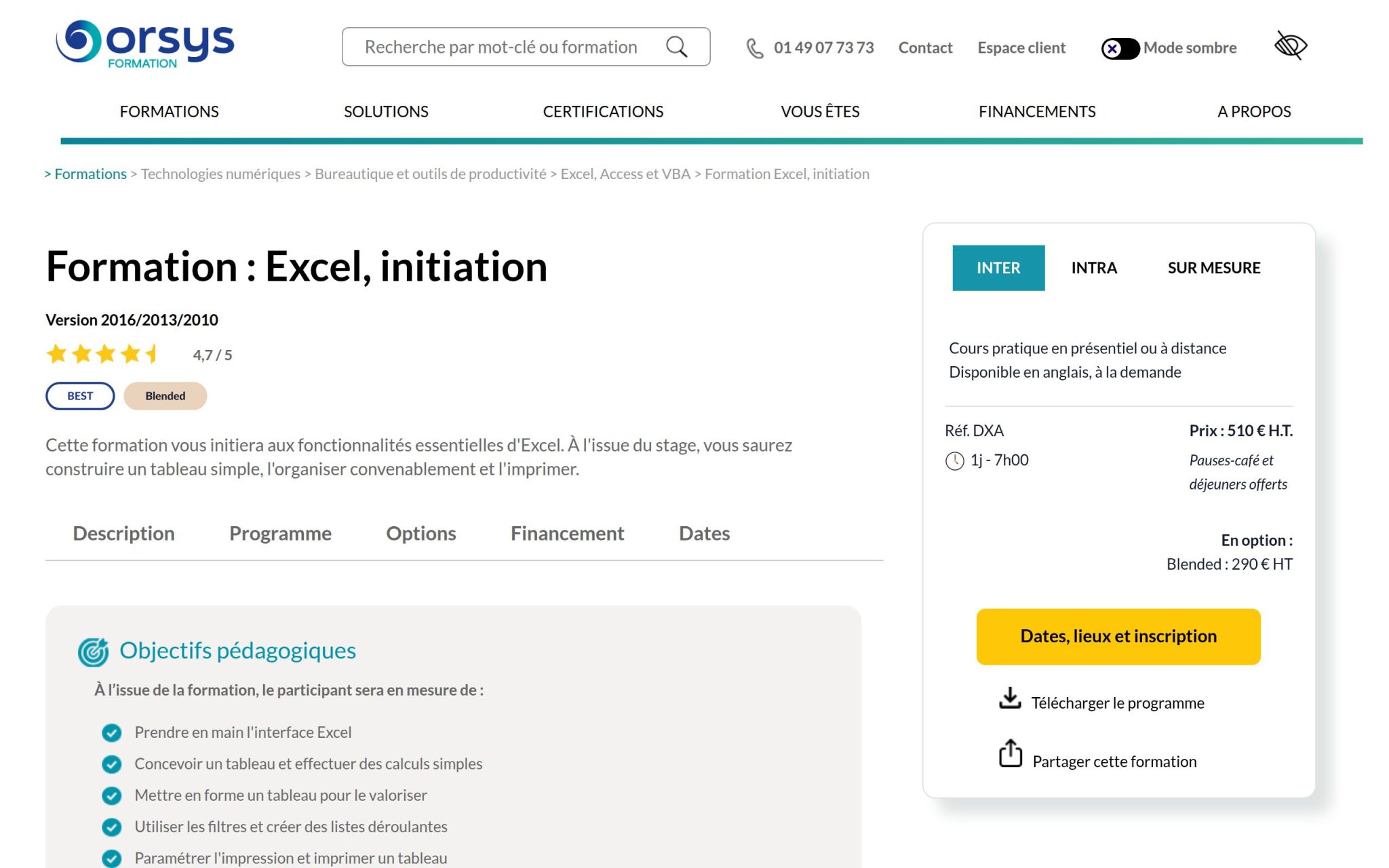Go to Formations breadcrumb link

(90, 174)
